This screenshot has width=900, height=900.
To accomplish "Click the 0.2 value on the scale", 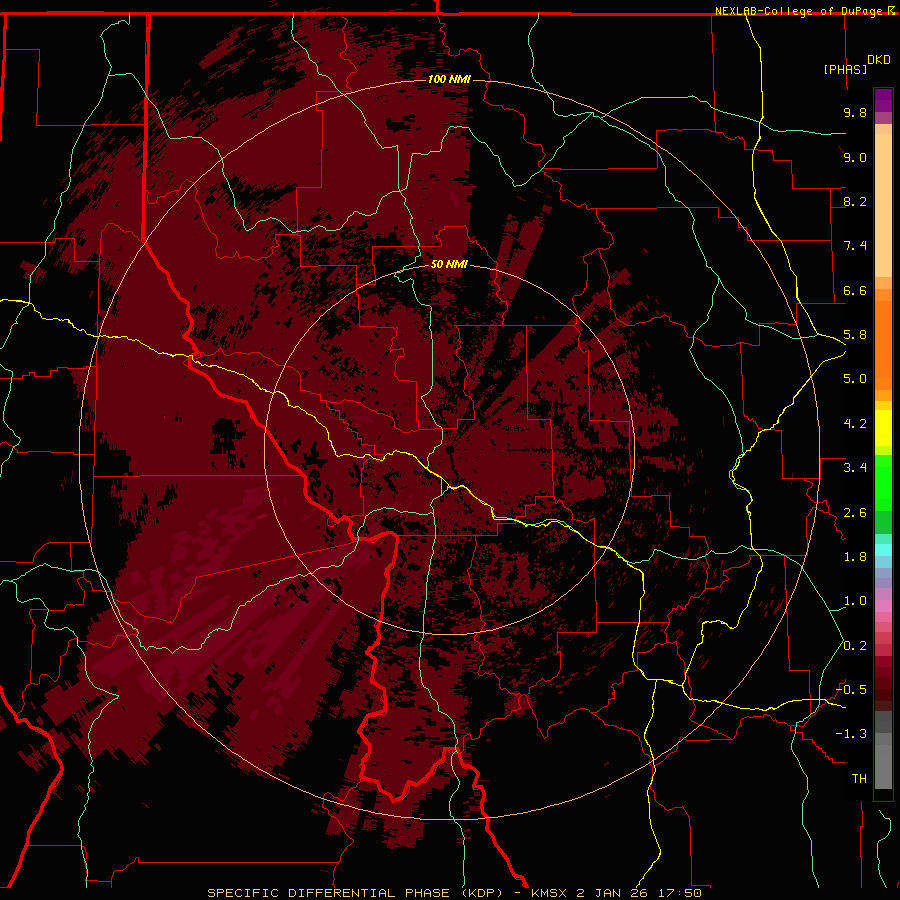I will [x=855, y=646].
